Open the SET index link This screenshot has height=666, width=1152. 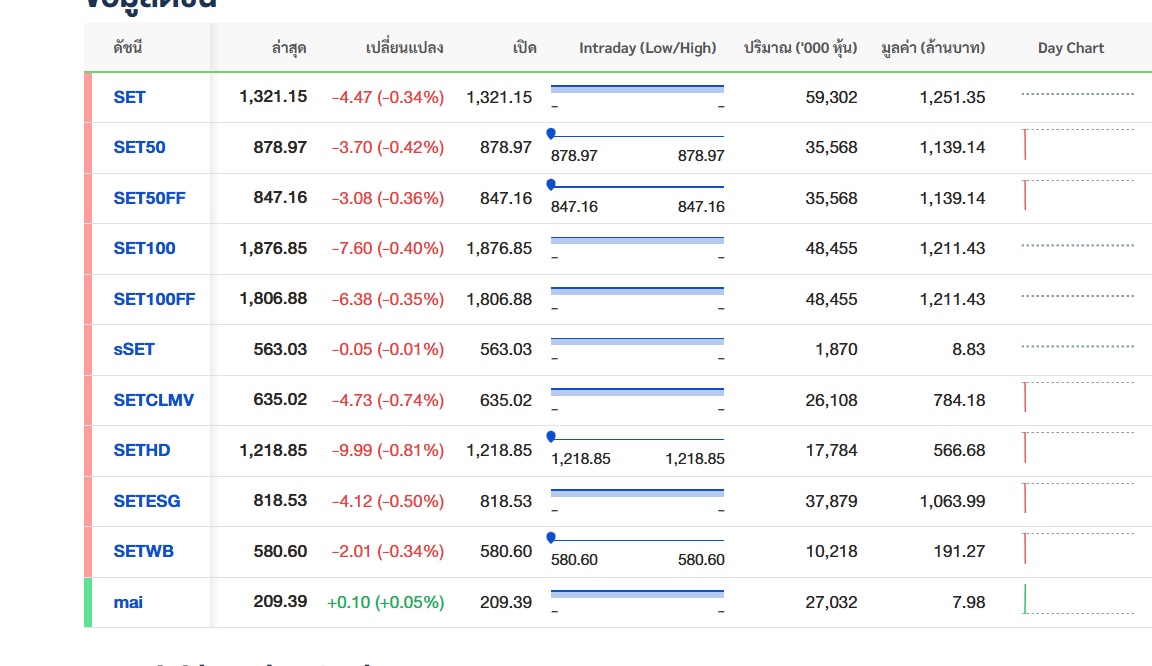[129, 97]
